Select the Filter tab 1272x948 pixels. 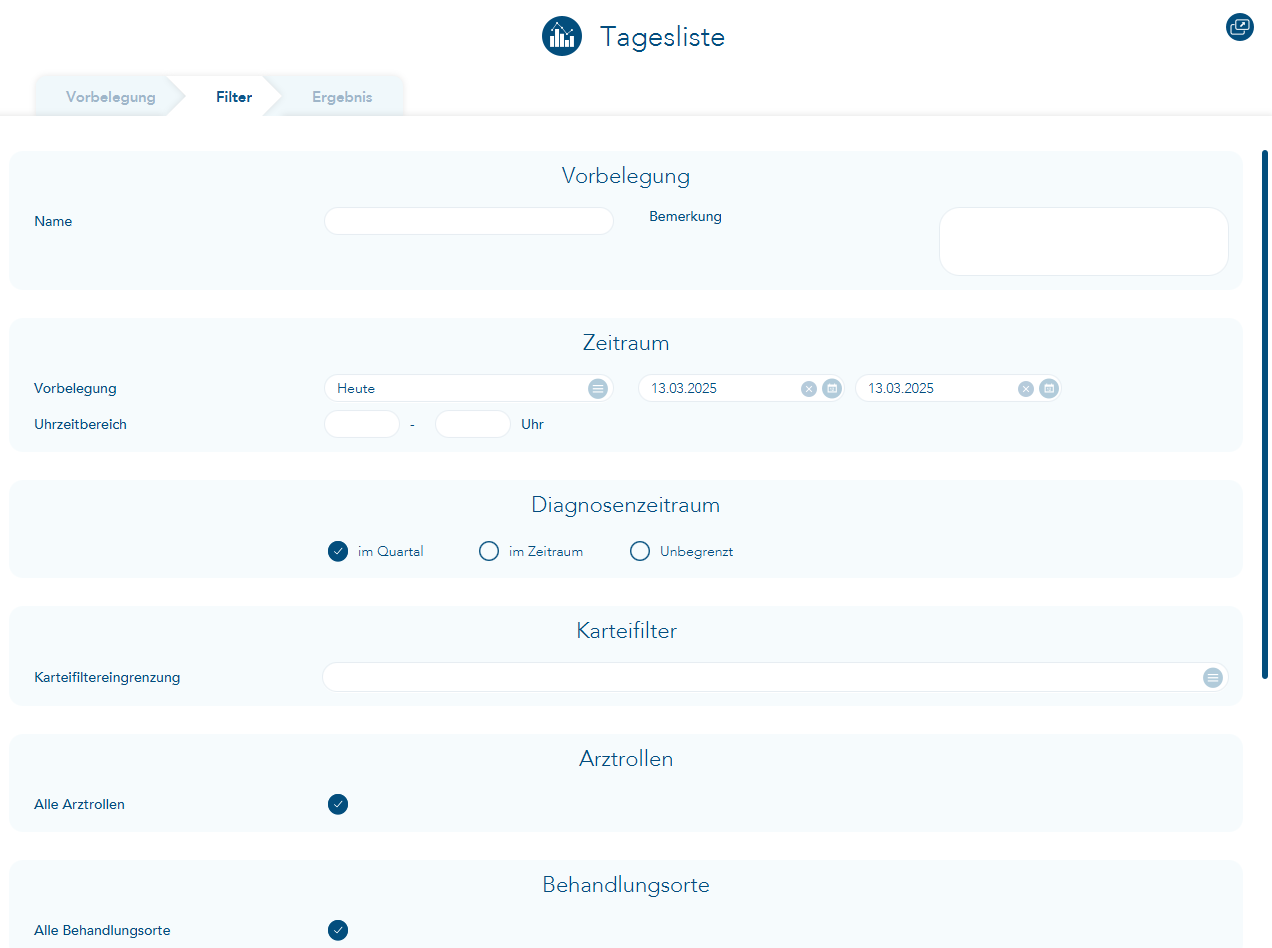233,97
